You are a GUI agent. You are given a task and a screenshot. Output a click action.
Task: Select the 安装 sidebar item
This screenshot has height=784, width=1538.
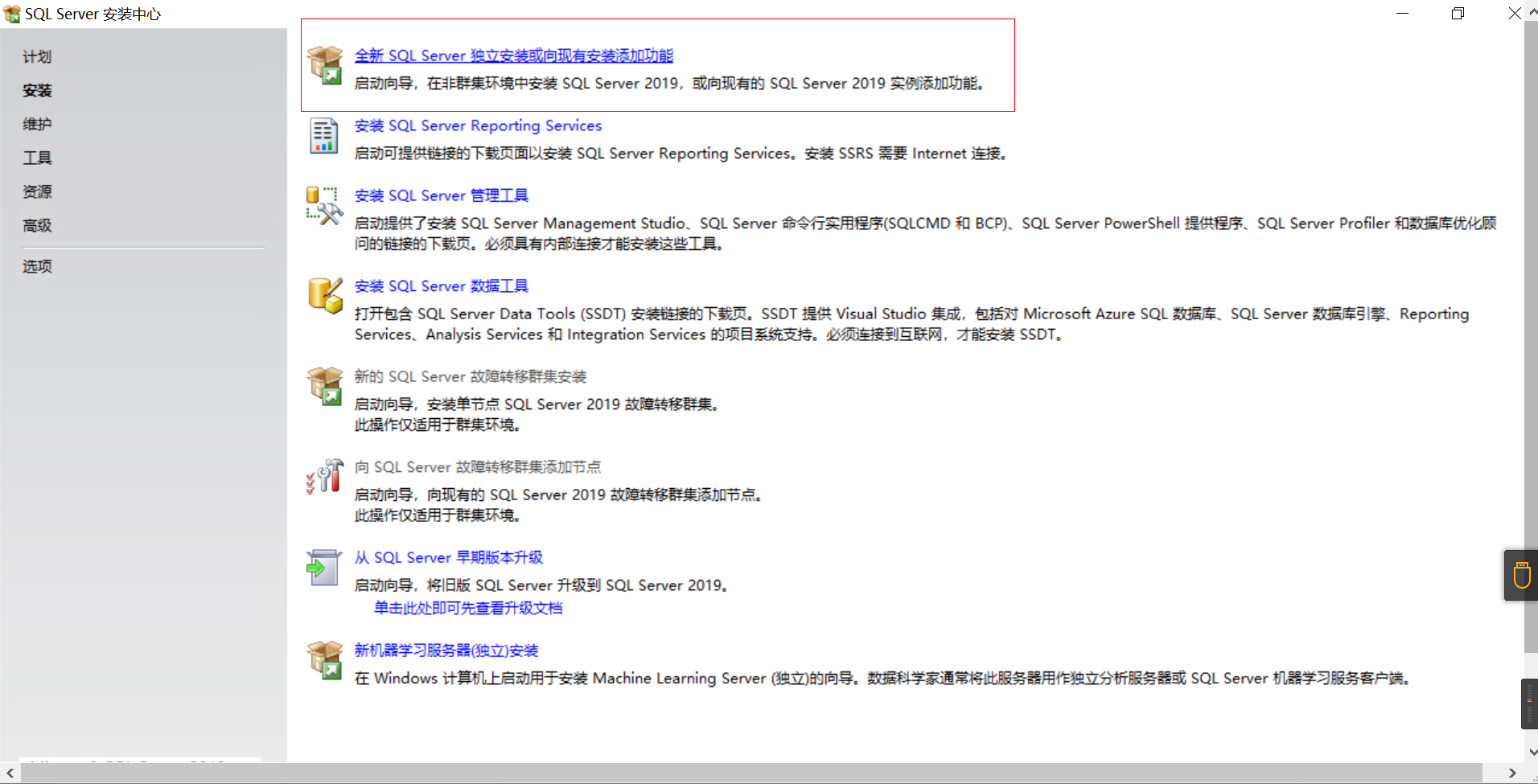[37, 90]
